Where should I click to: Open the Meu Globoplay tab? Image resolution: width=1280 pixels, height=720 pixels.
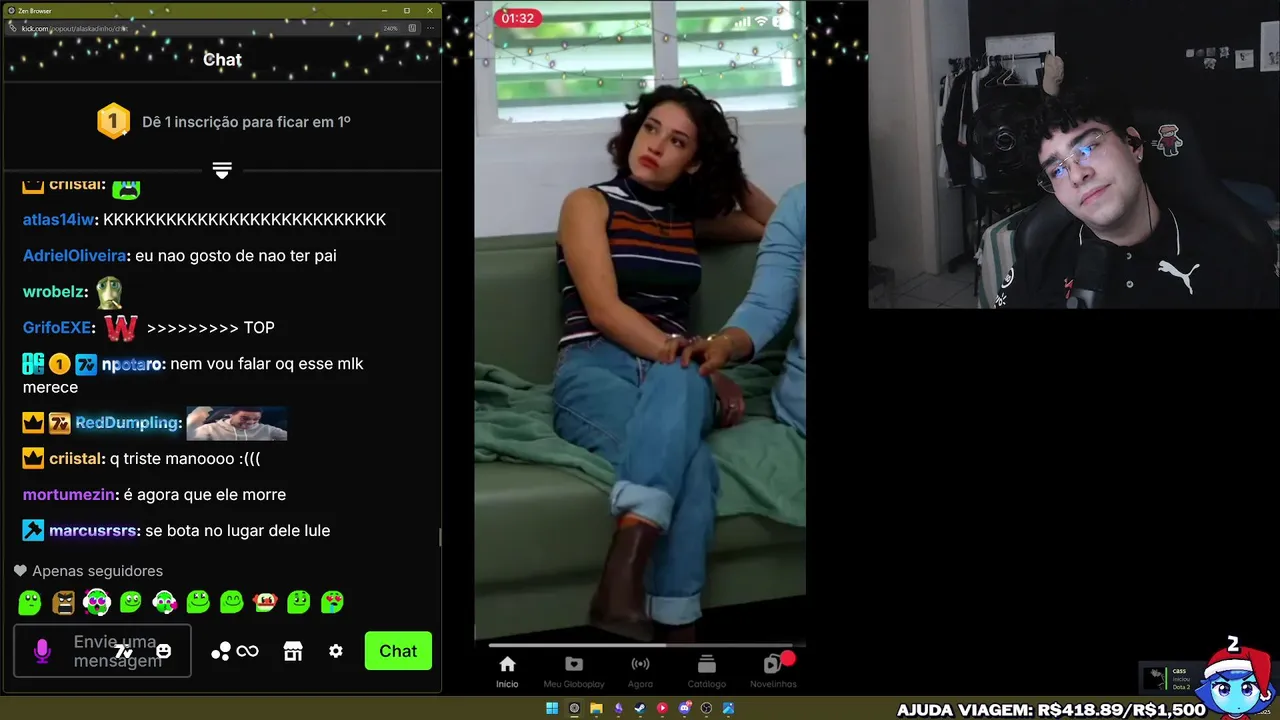tap(574, 671)
